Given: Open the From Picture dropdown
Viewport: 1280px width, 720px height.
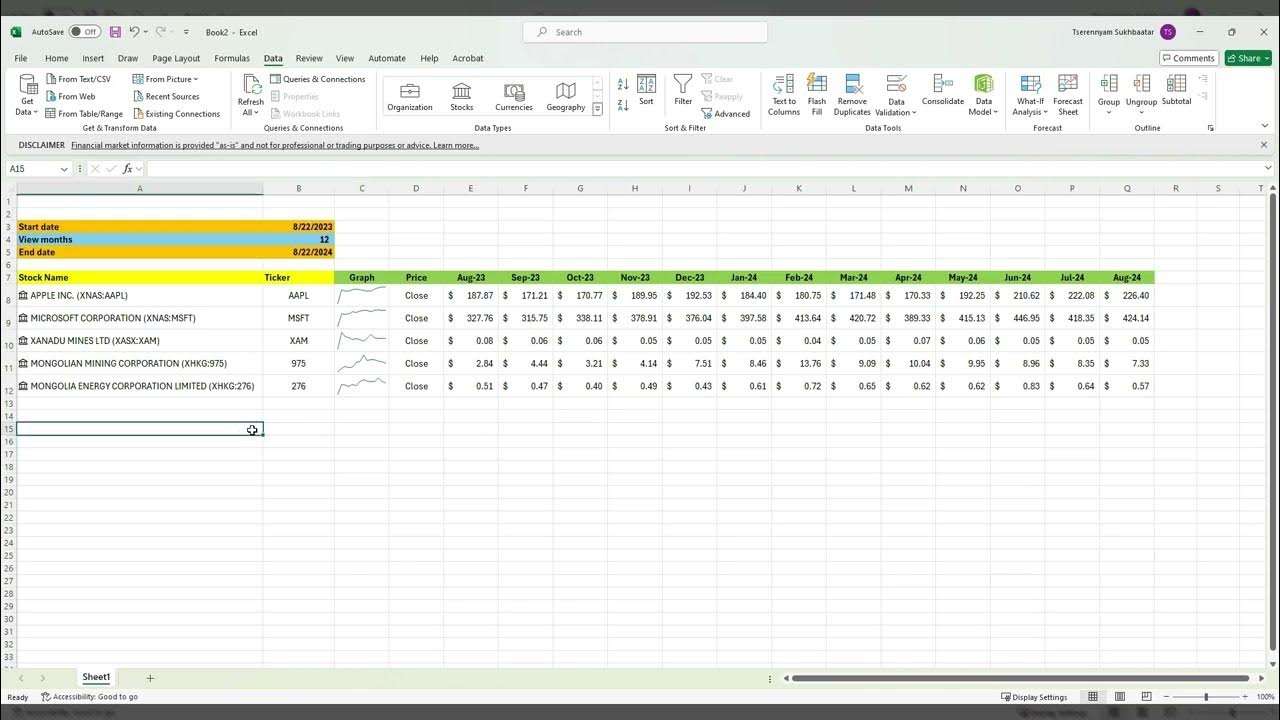Looking at the screenshot, I should pos(165,79).
